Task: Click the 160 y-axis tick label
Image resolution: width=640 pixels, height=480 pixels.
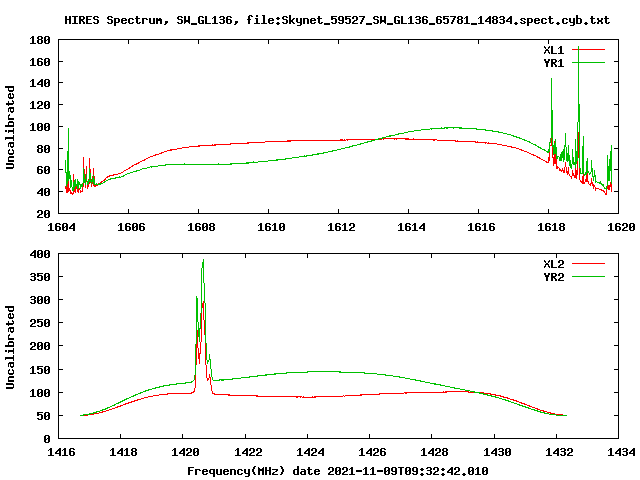Action: 40,62
